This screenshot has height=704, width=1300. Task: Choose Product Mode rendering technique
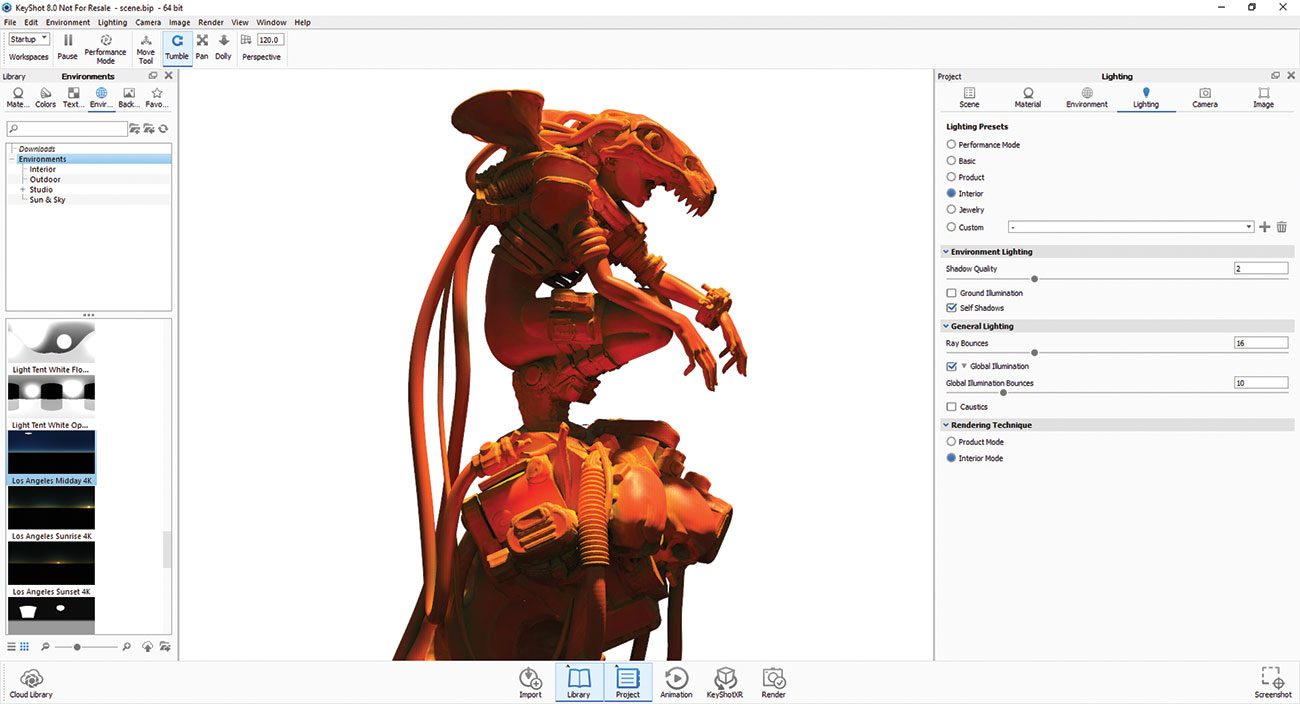click(951, 442)
